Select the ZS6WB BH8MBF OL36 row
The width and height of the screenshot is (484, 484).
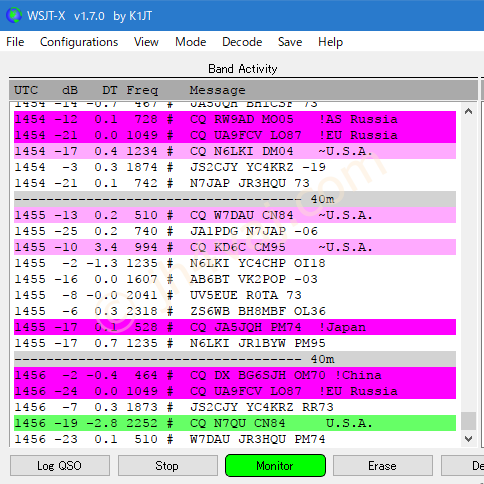[x=235, y=311]
